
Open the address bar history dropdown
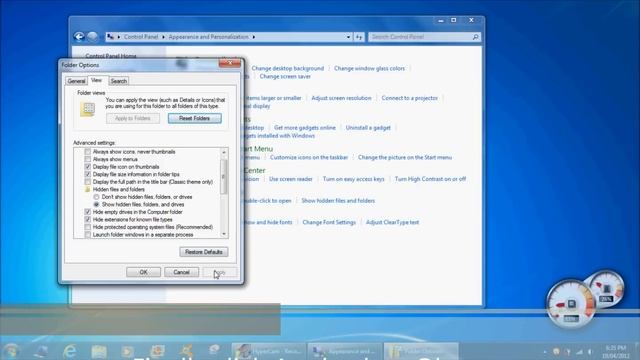(348, 37)
